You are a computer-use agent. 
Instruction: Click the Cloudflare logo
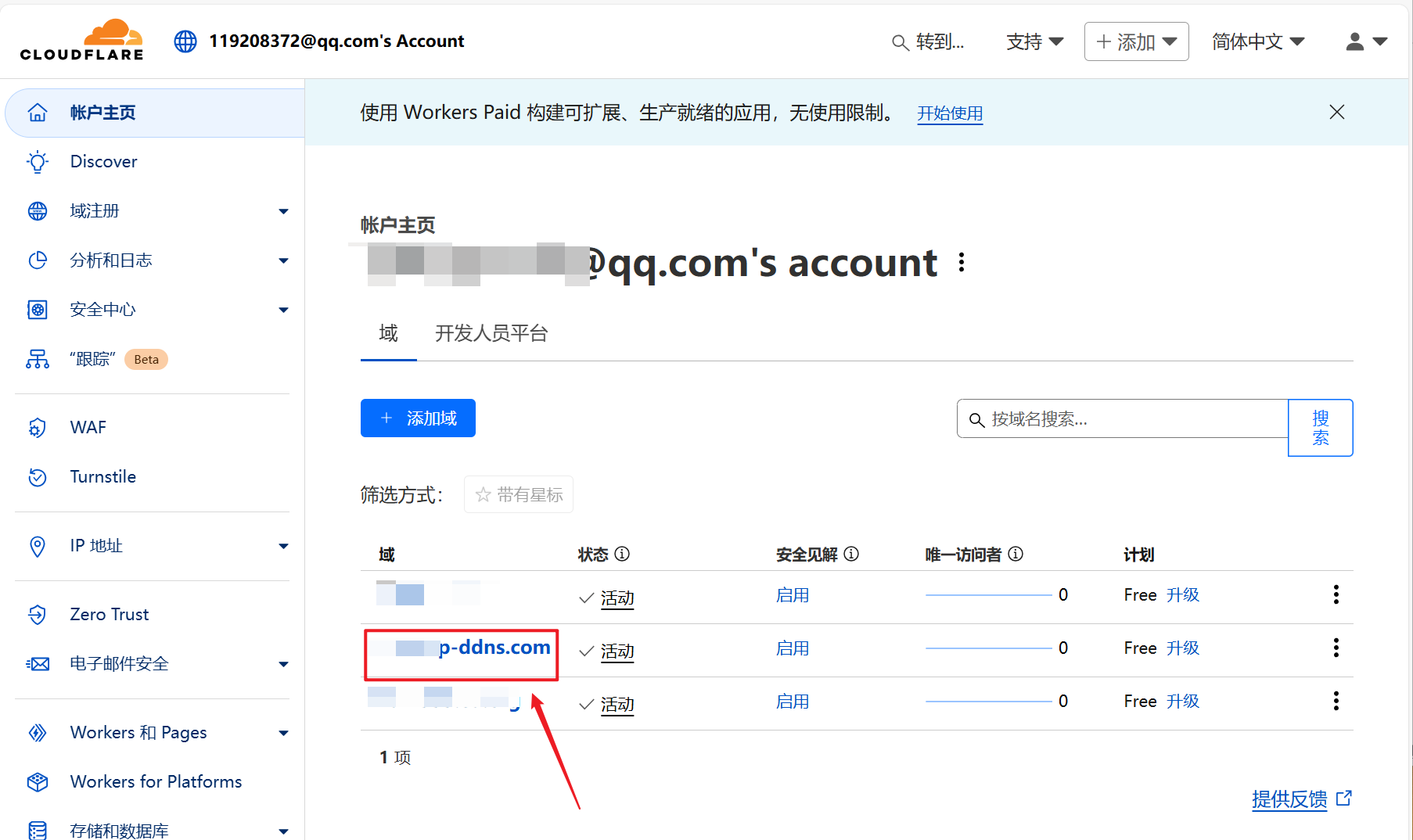coord(82,40)
